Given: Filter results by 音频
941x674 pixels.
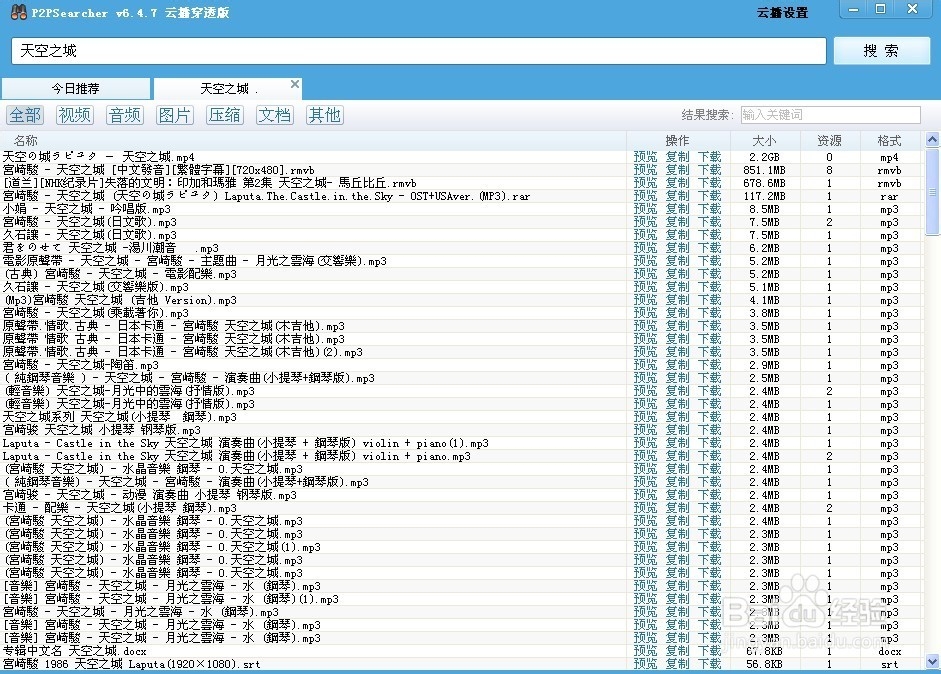Looking at the screenshot, I should [125, 115].
